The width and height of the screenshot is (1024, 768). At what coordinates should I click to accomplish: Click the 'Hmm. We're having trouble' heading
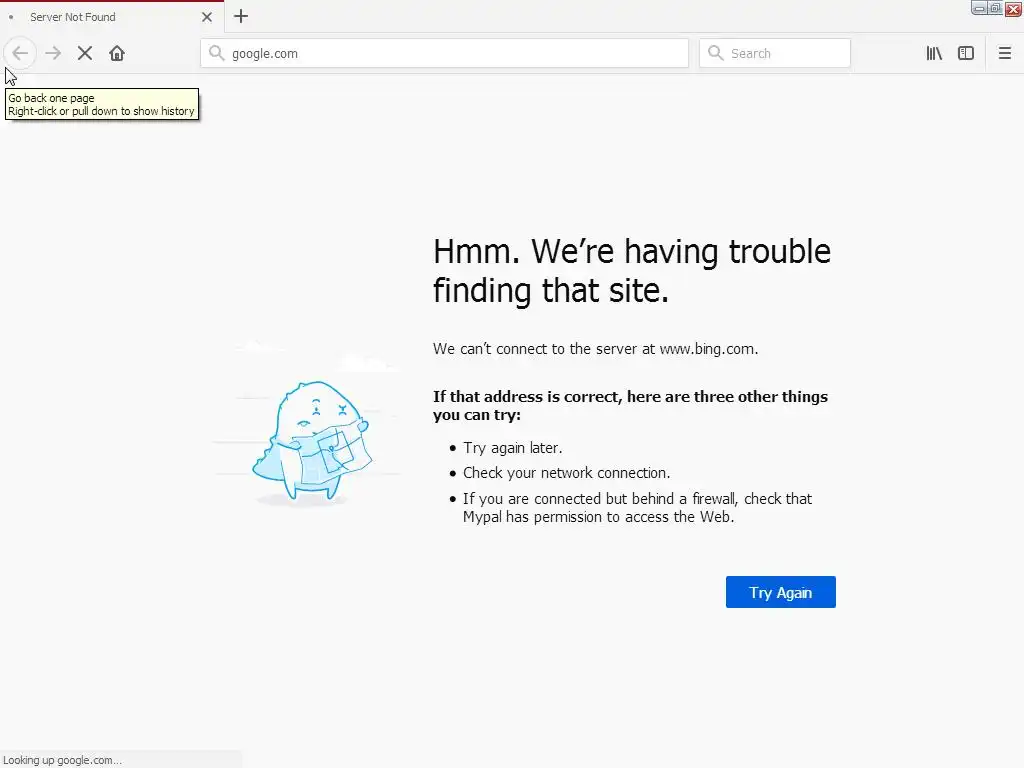(632, 270)
